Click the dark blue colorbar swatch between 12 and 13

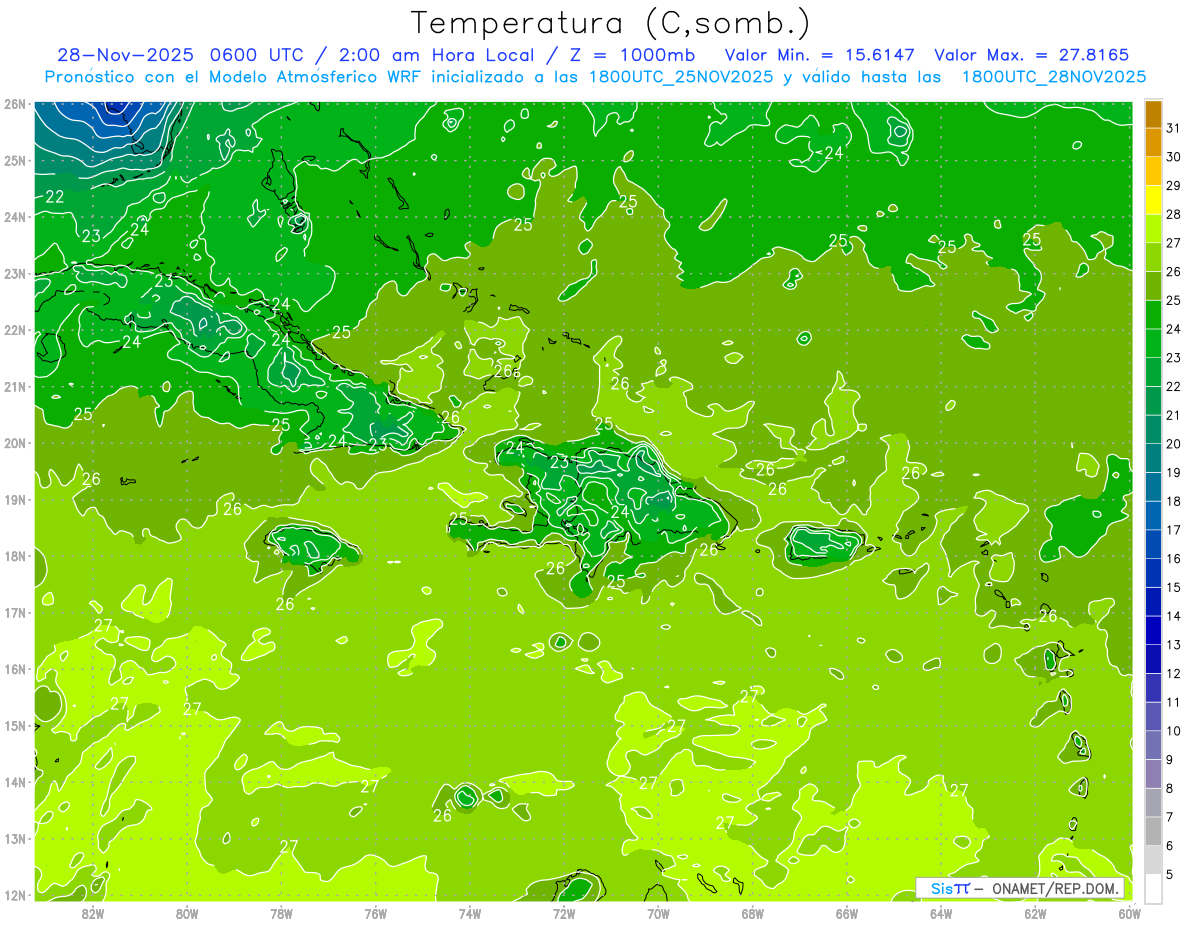1153,659
